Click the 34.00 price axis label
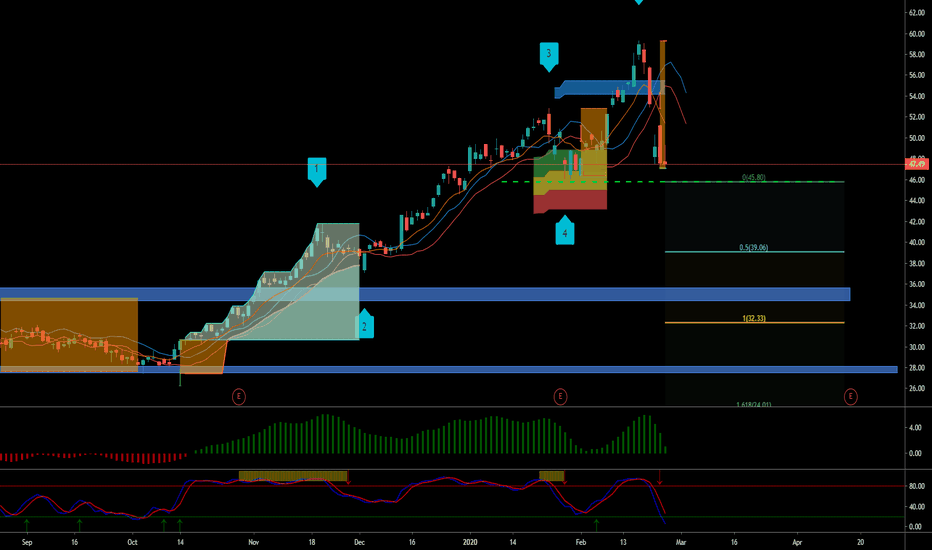This screenshot has height=550, width=932. (x=917, y=305)
